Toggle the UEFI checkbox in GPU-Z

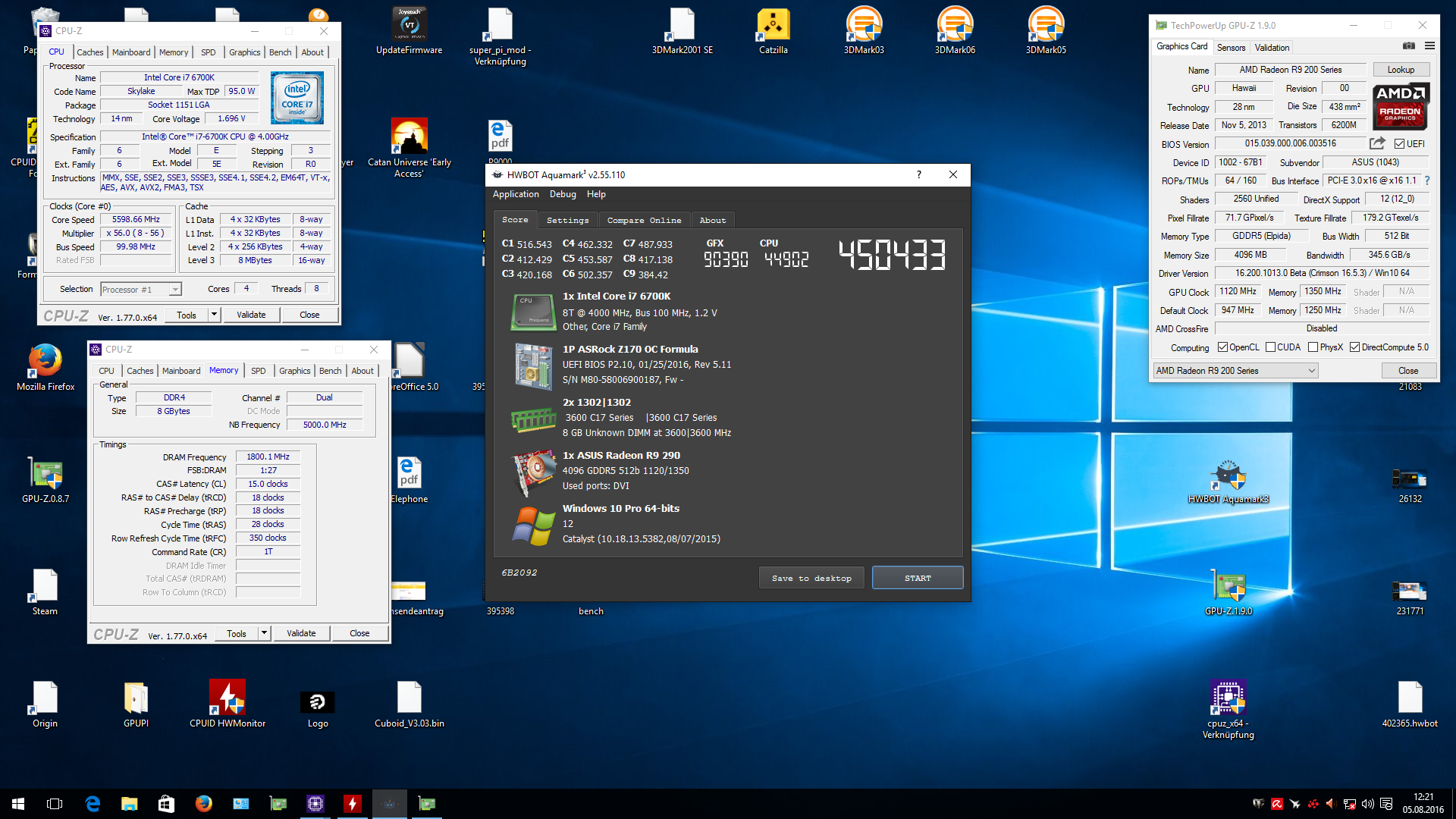click(x=1399, y=144)
